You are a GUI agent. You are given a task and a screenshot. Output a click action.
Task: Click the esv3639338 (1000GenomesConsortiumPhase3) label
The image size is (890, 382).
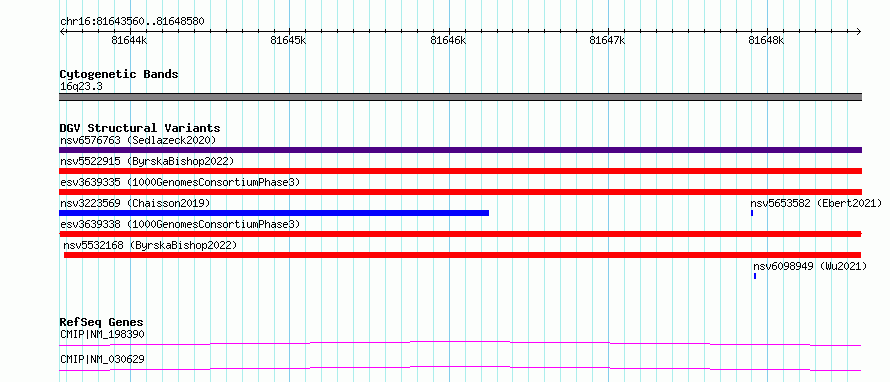pyautogui.click(x=179, y=224)
